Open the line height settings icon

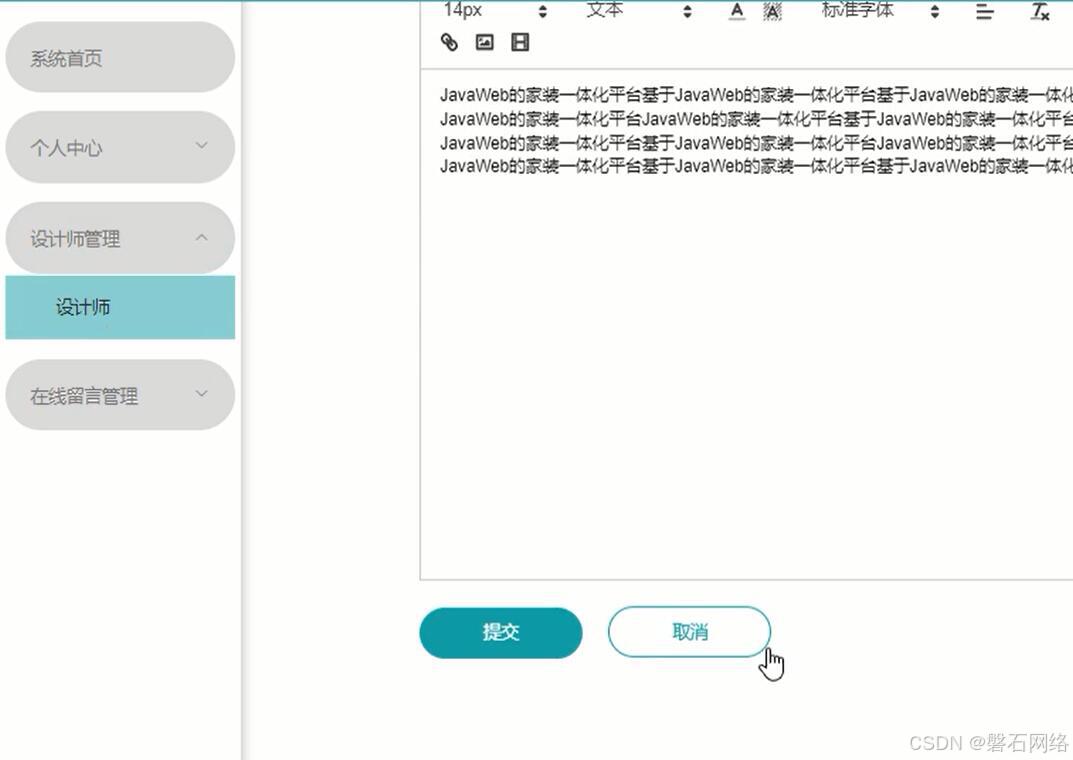pos(984,10)
